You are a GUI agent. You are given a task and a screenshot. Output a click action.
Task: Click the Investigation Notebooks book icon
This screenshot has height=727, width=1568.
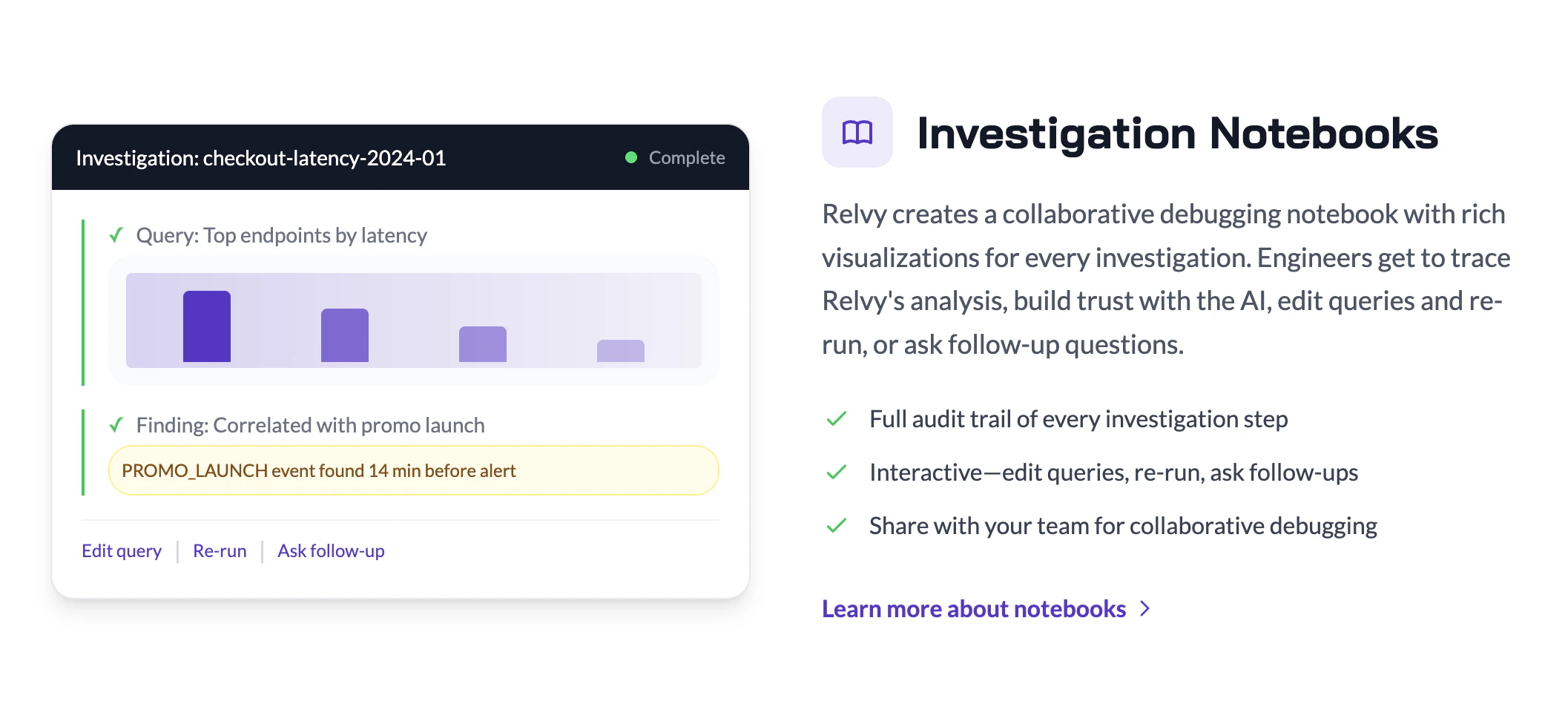pos(857,134)
